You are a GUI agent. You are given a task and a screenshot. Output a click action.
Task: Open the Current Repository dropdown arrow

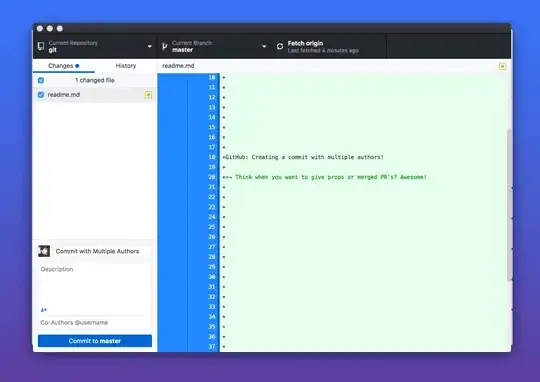pyautogui.click(x=150, y=46)
